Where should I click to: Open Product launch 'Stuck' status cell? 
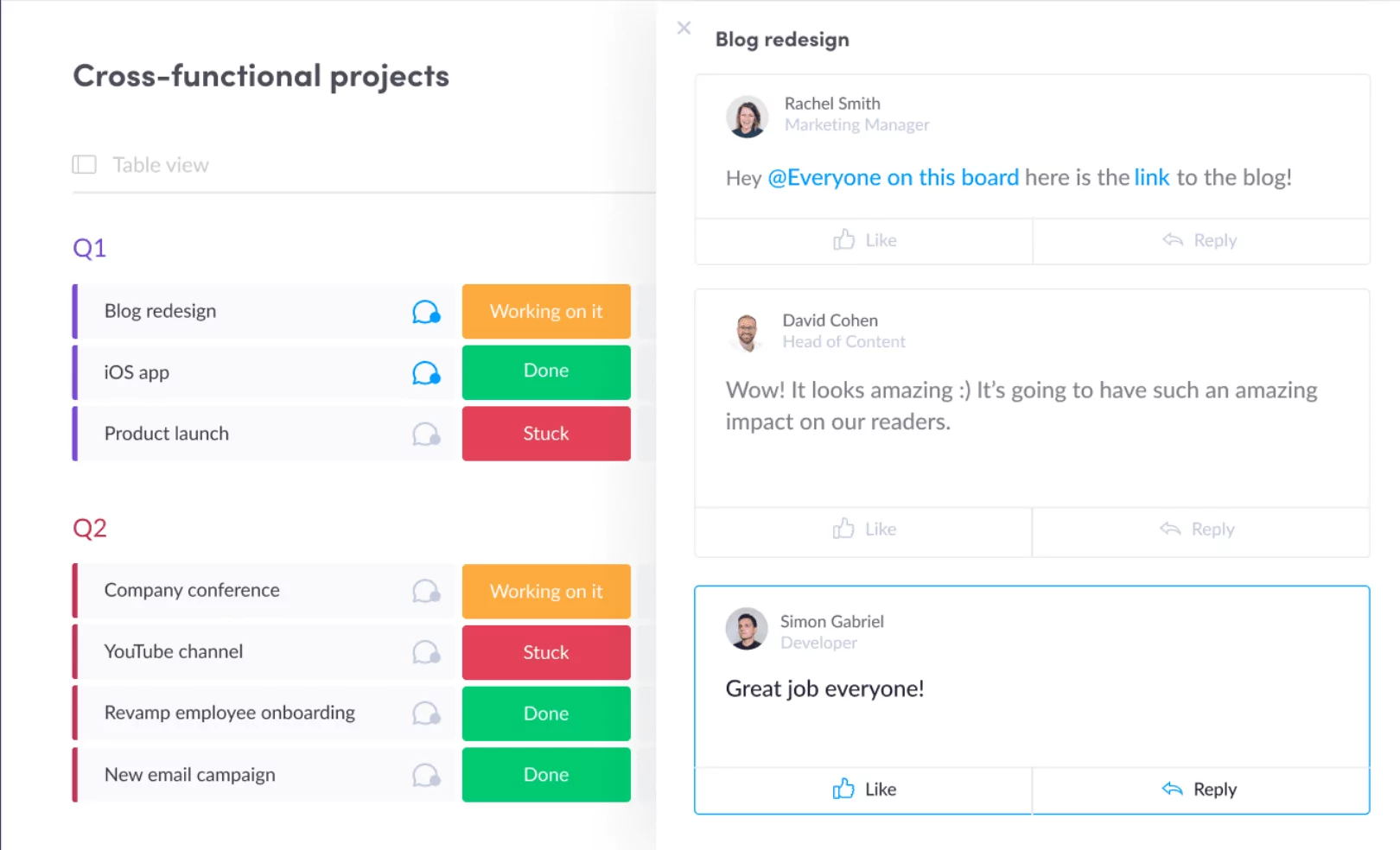click(546, 434)
